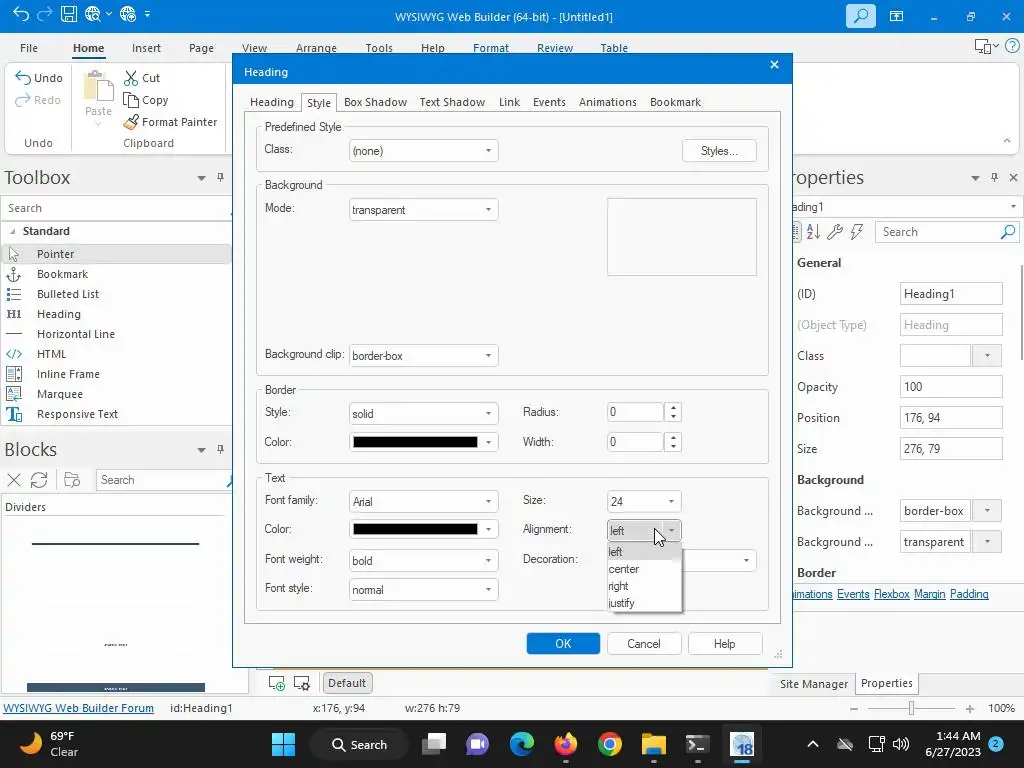Switch to the Heading tab in dialog

click(x=272, y=102)
